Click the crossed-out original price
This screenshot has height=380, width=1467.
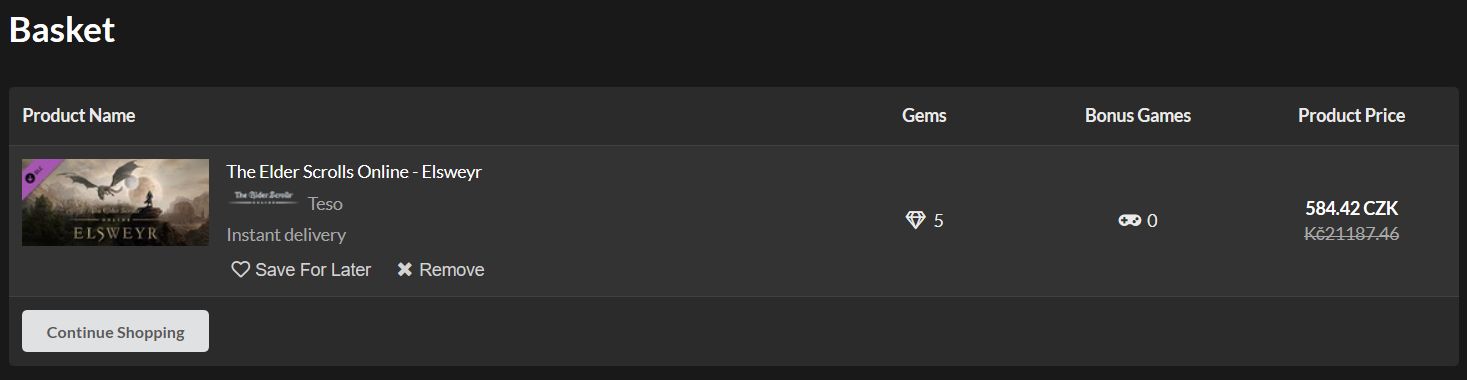1351,234
